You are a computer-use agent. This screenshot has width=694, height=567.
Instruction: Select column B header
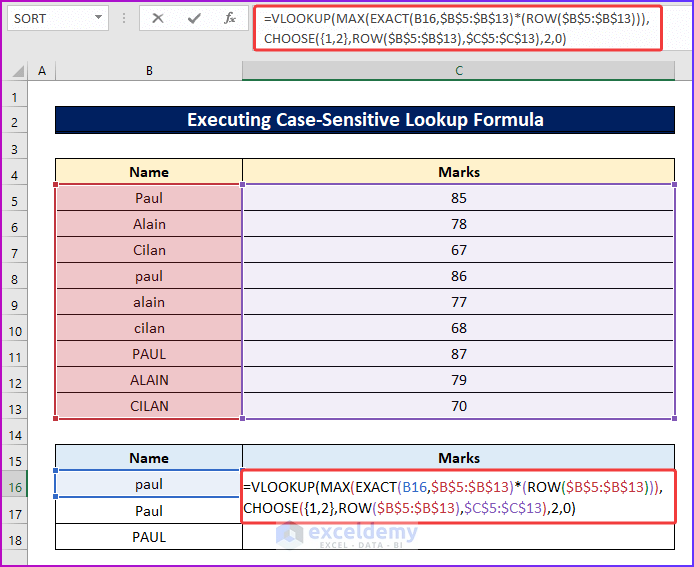point(149,70)
